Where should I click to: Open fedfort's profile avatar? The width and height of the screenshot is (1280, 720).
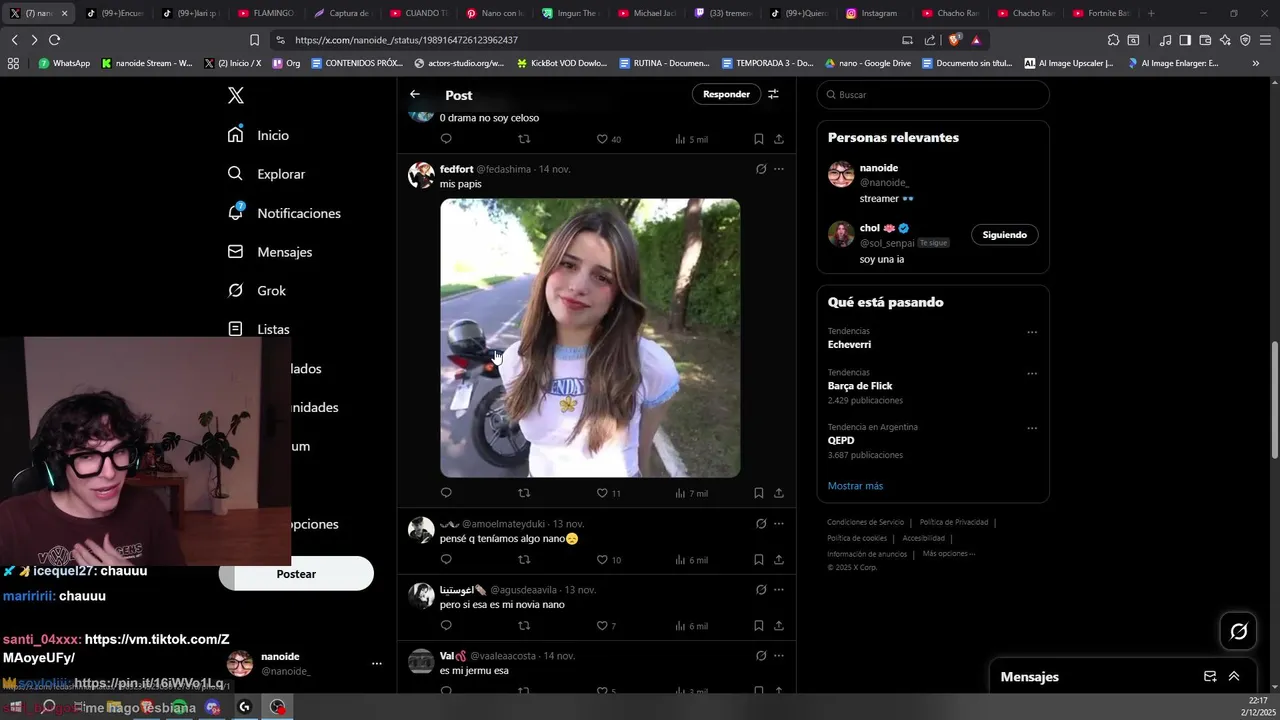click(x=421, y=175)
